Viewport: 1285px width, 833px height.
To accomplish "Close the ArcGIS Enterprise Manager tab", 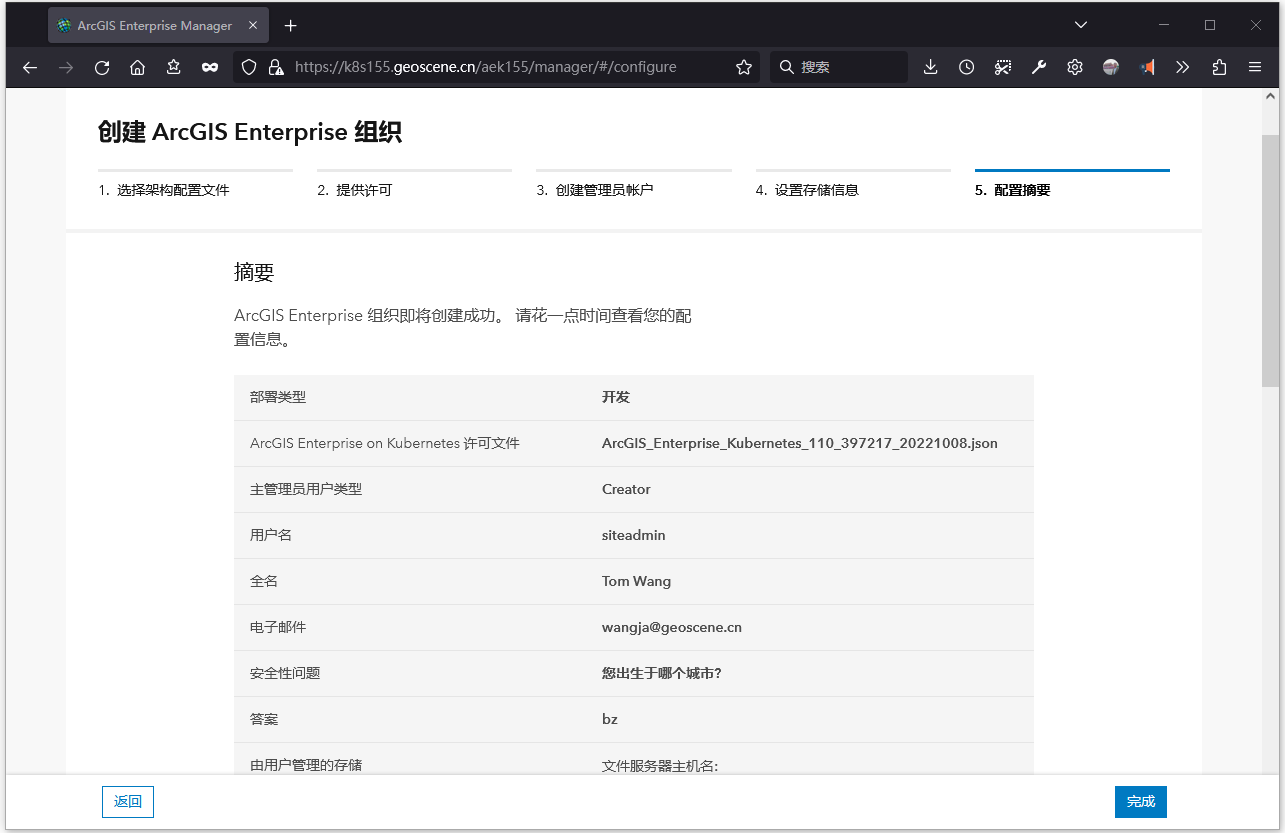I will click(253, 25).
